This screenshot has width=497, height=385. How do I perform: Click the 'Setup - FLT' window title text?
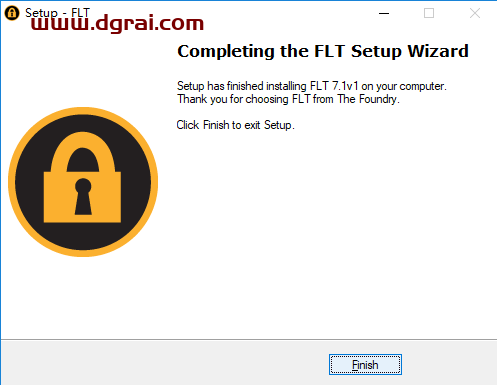pos(57,13)
